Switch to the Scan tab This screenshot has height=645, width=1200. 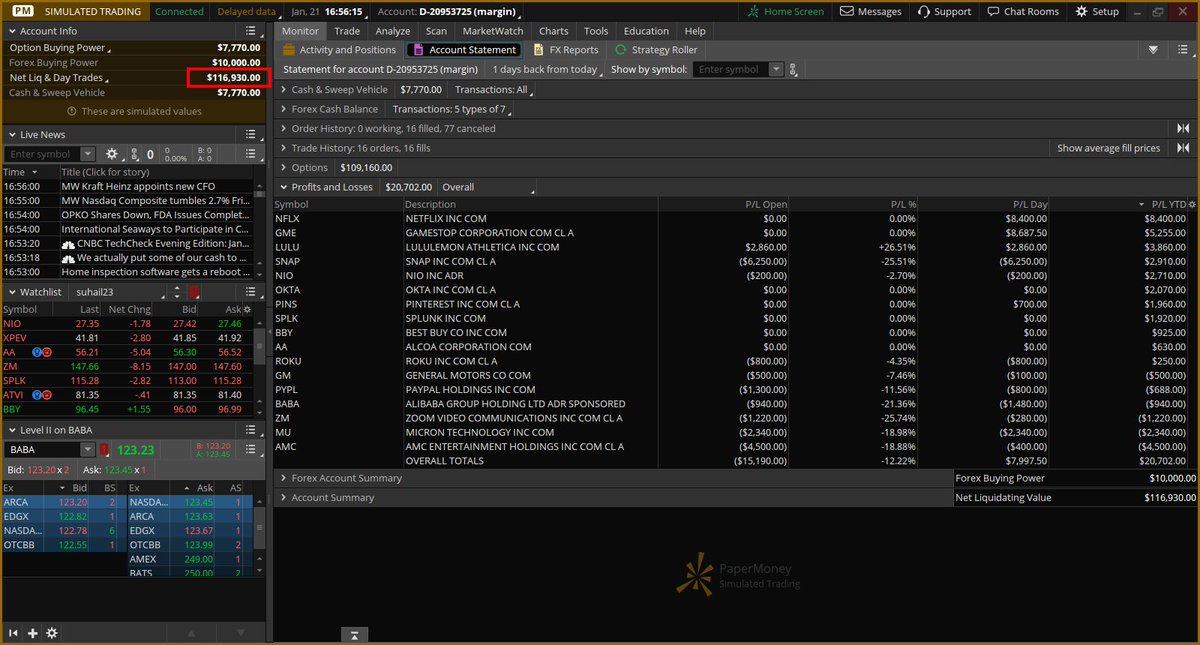coord(436,31)
